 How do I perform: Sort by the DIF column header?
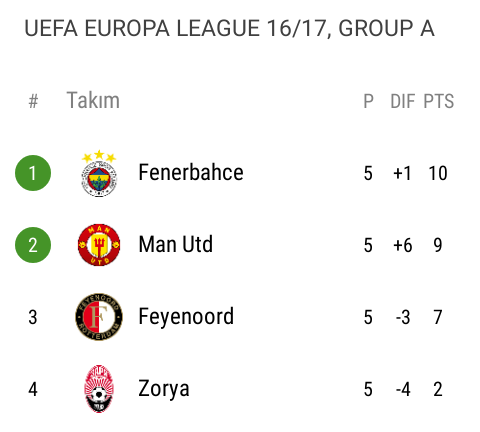[403, 101]
